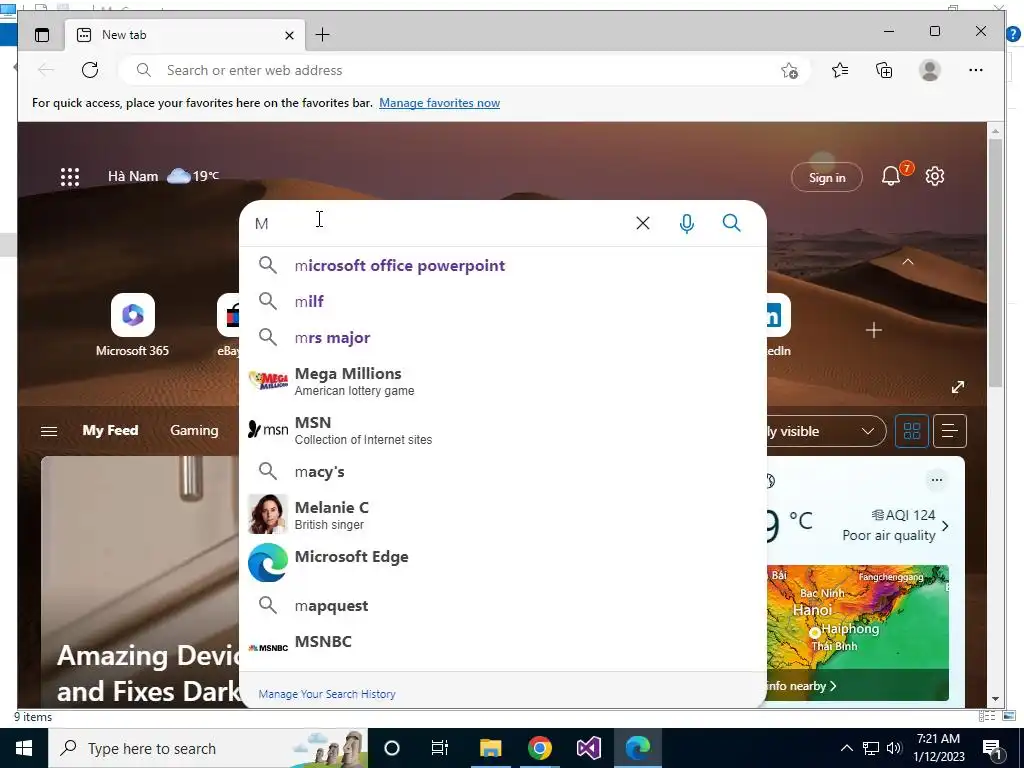Click Manage favorites now link

click(440, 103)
